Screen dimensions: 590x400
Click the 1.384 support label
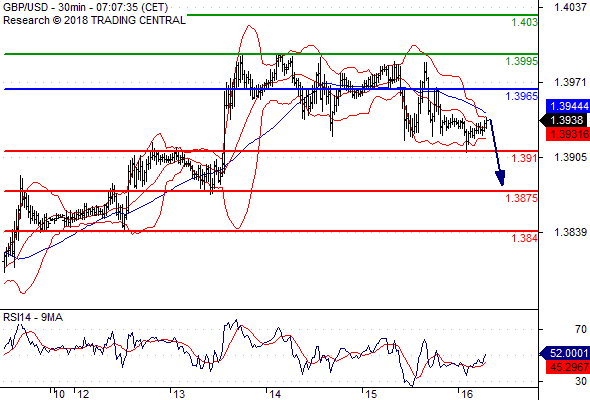tap(525, 238)
